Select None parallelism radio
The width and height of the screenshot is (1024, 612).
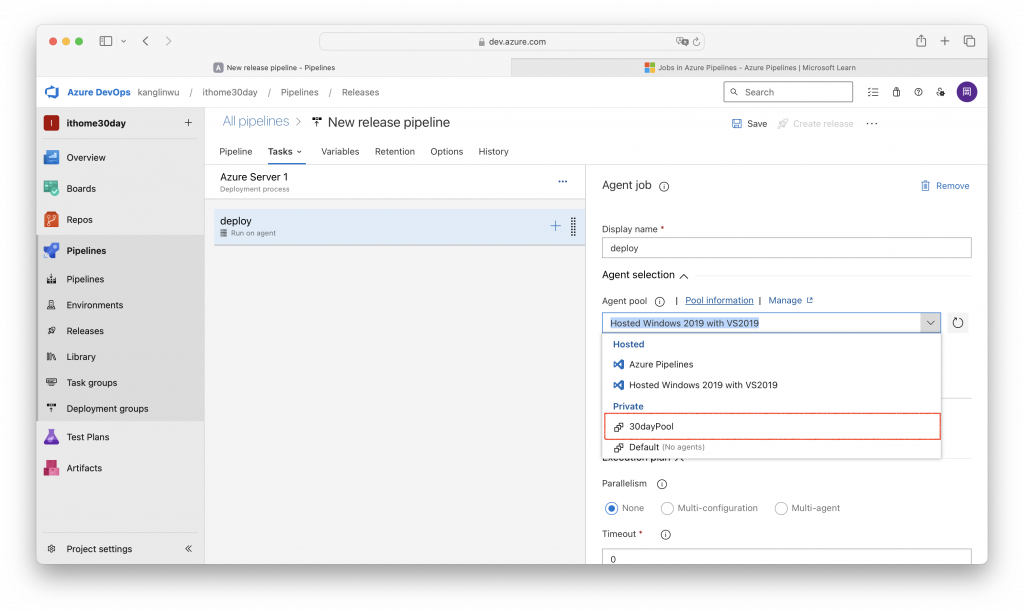click(611, 508)
